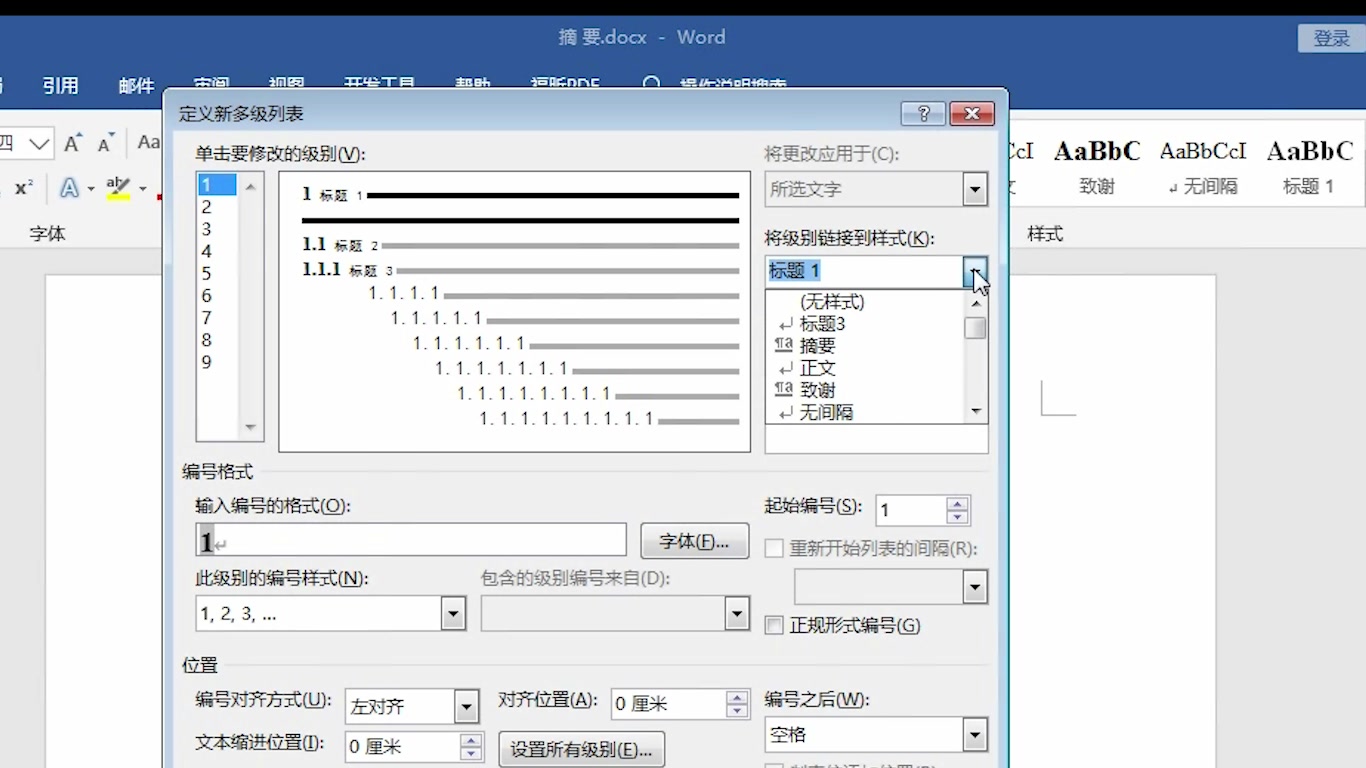1366x768 pixels.
Task: Select level 3 in the level list
Action: 217,229
